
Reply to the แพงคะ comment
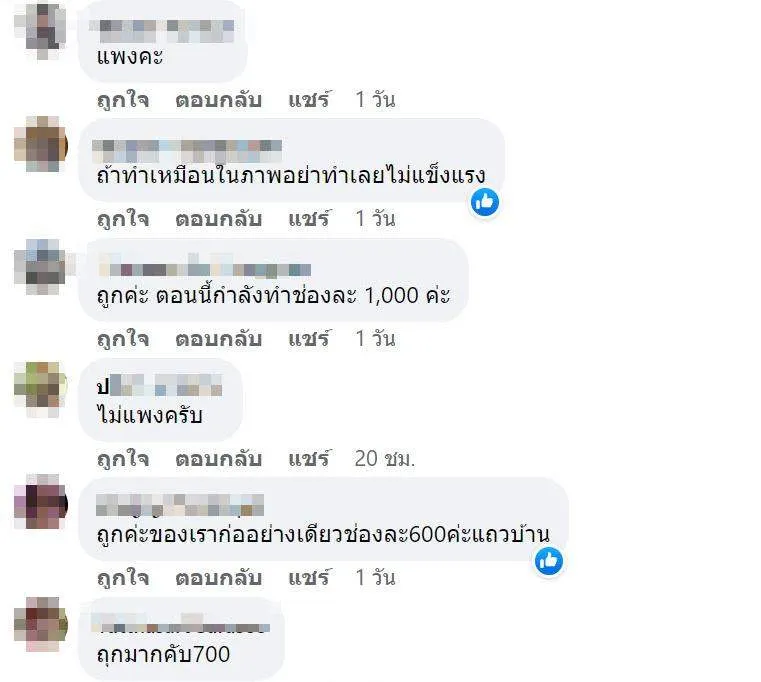coord(218,100)
